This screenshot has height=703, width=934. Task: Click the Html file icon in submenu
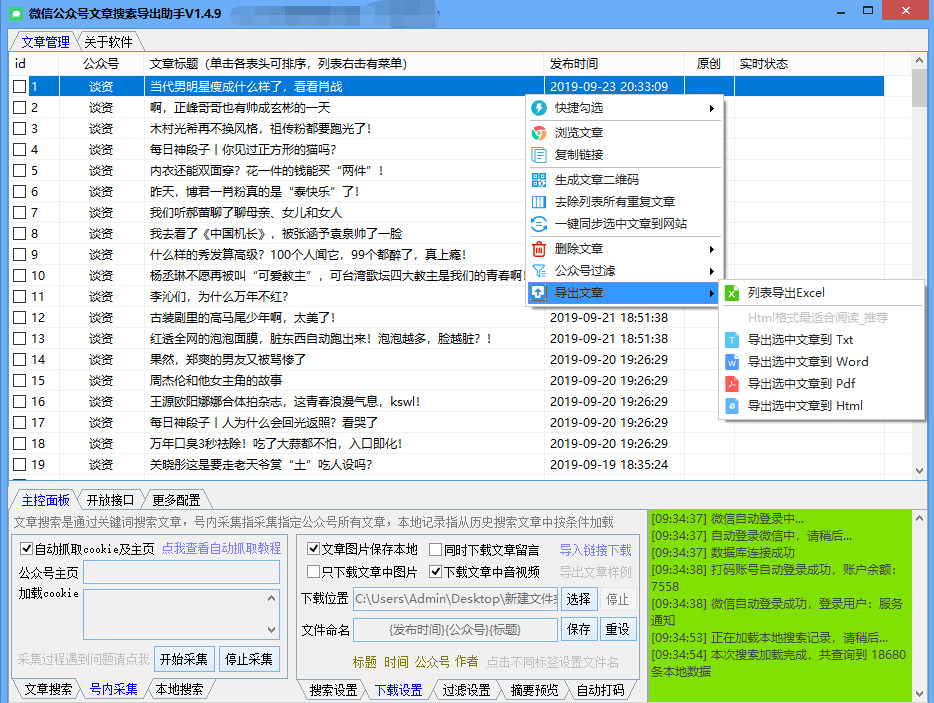[731, 406]
